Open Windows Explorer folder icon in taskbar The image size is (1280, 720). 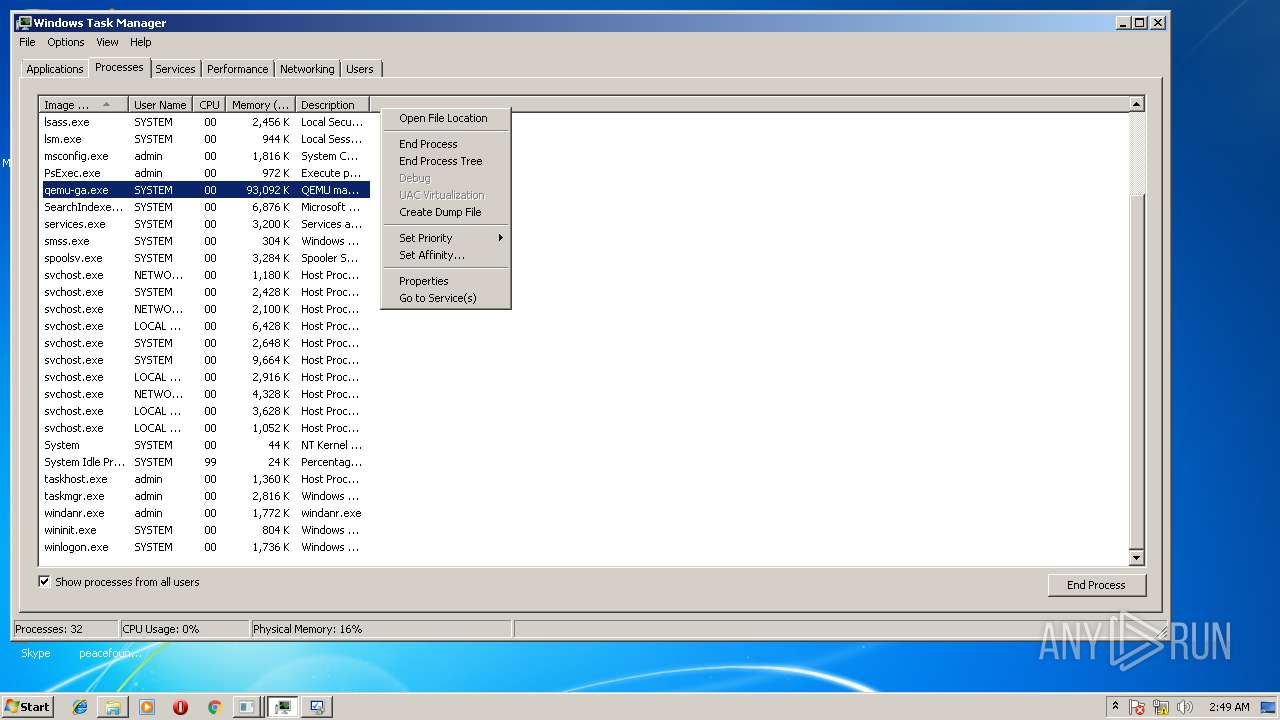pyautogui.click(x=113, y=707)
